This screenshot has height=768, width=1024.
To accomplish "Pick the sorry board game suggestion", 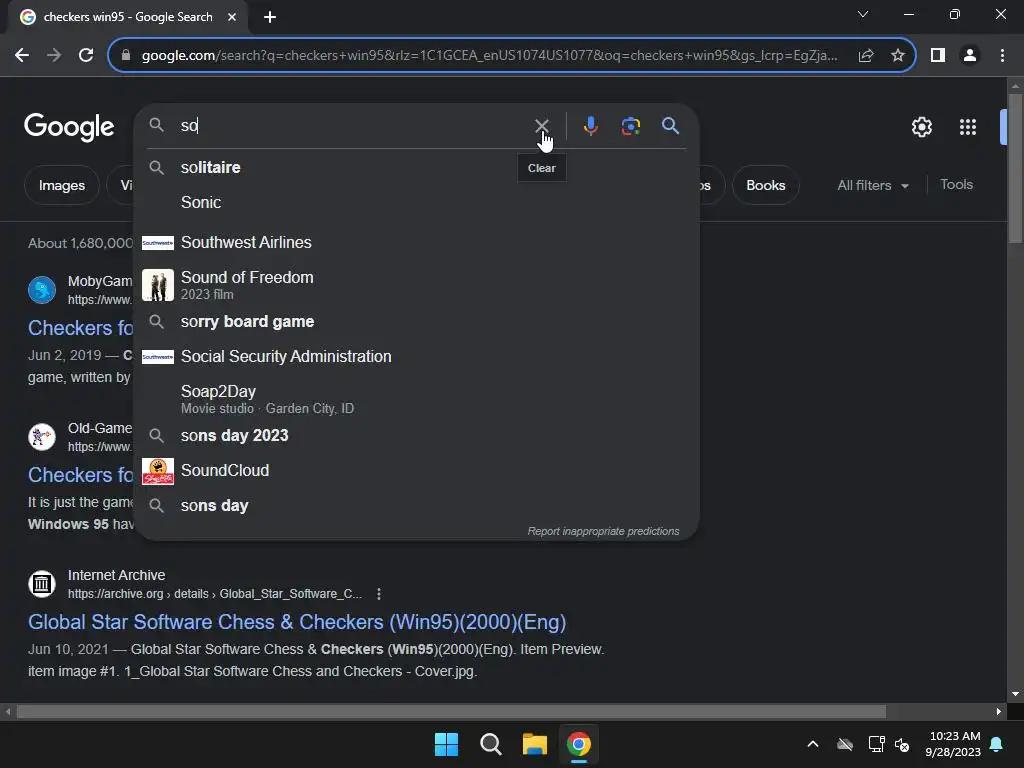I will click(416, 321).
